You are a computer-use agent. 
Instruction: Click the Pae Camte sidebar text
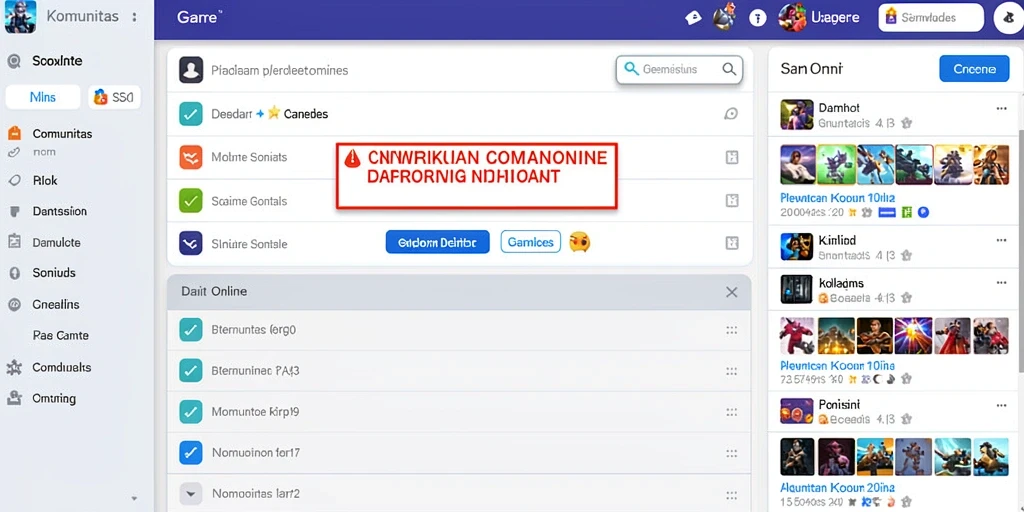[60, 336]
